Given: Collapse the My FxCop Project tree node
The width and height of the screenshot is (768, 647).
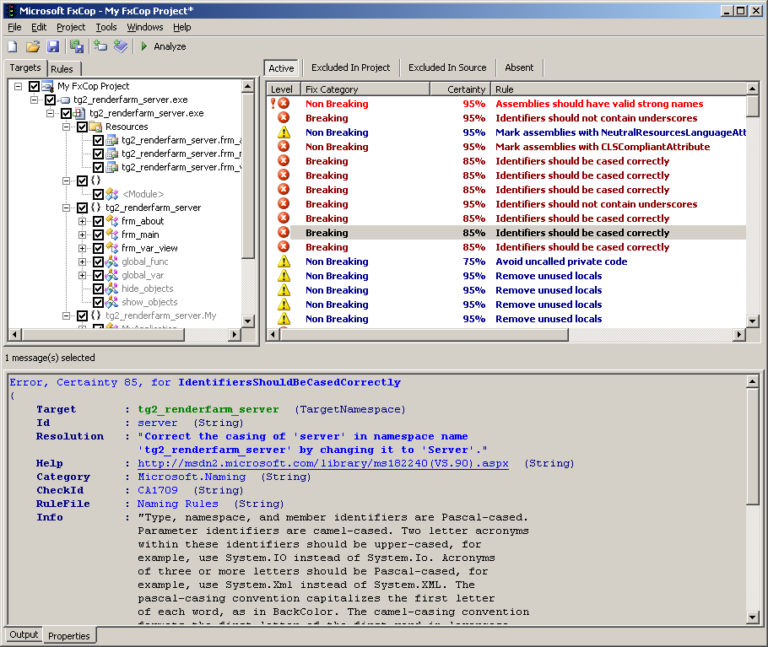Looking at the screenshot, I should 18,87.
